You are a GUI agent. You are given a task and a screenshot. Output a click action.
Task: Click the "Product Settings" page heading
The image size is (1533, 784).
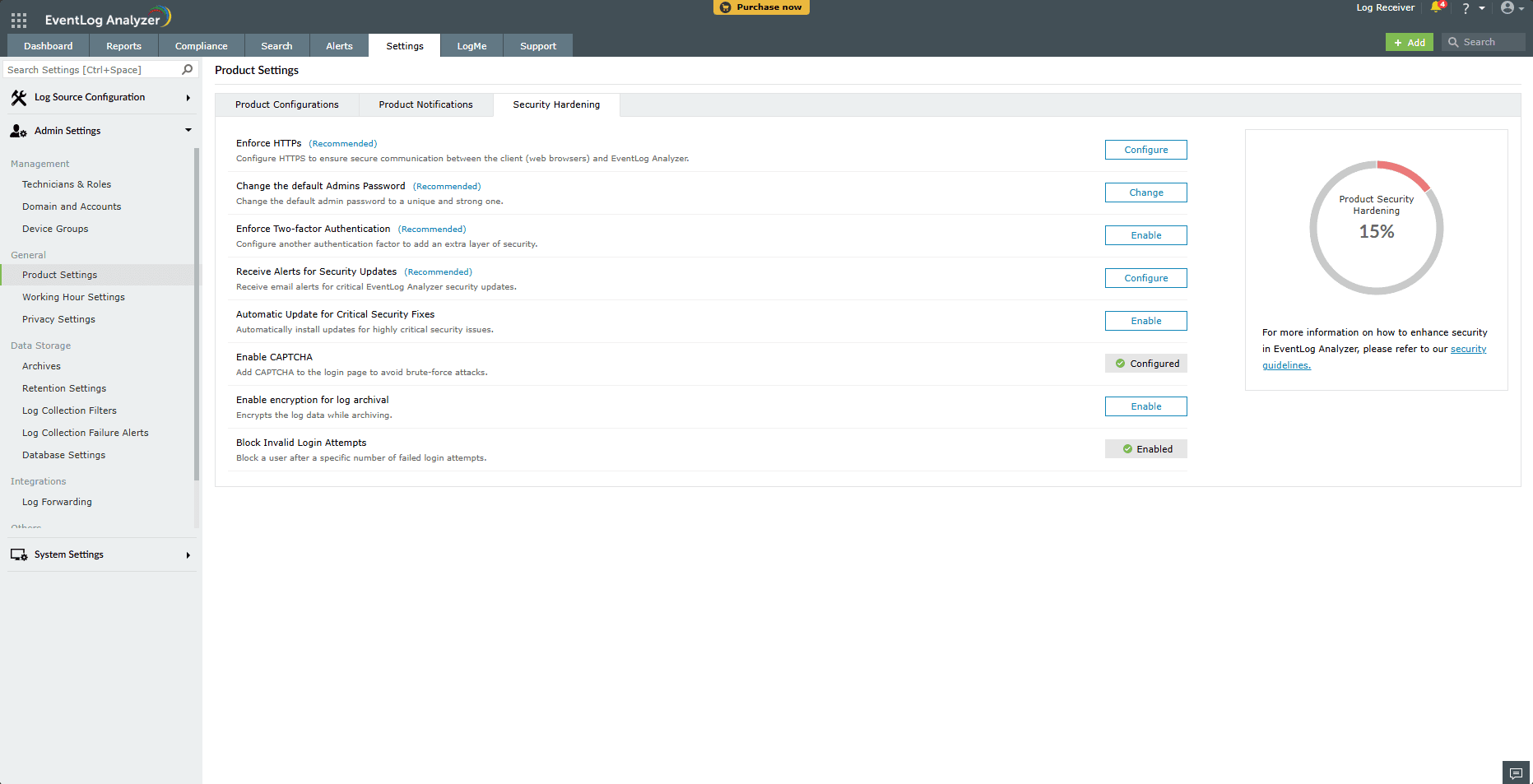click(257, 70)
